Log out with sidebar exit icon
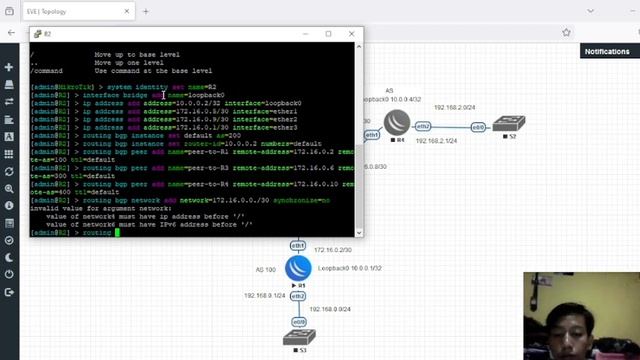The image size is (640, 360). 9,292
